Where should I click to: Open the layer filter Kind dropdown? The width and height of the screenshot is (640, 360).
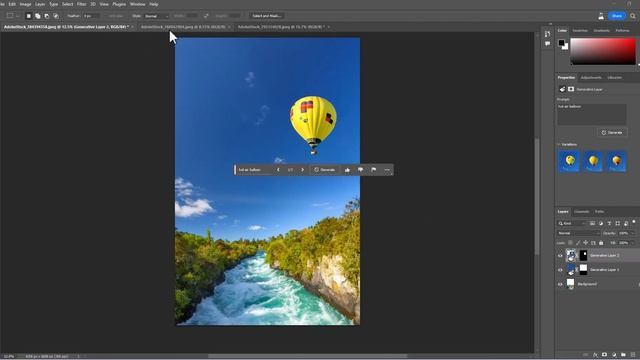[572, 224]
